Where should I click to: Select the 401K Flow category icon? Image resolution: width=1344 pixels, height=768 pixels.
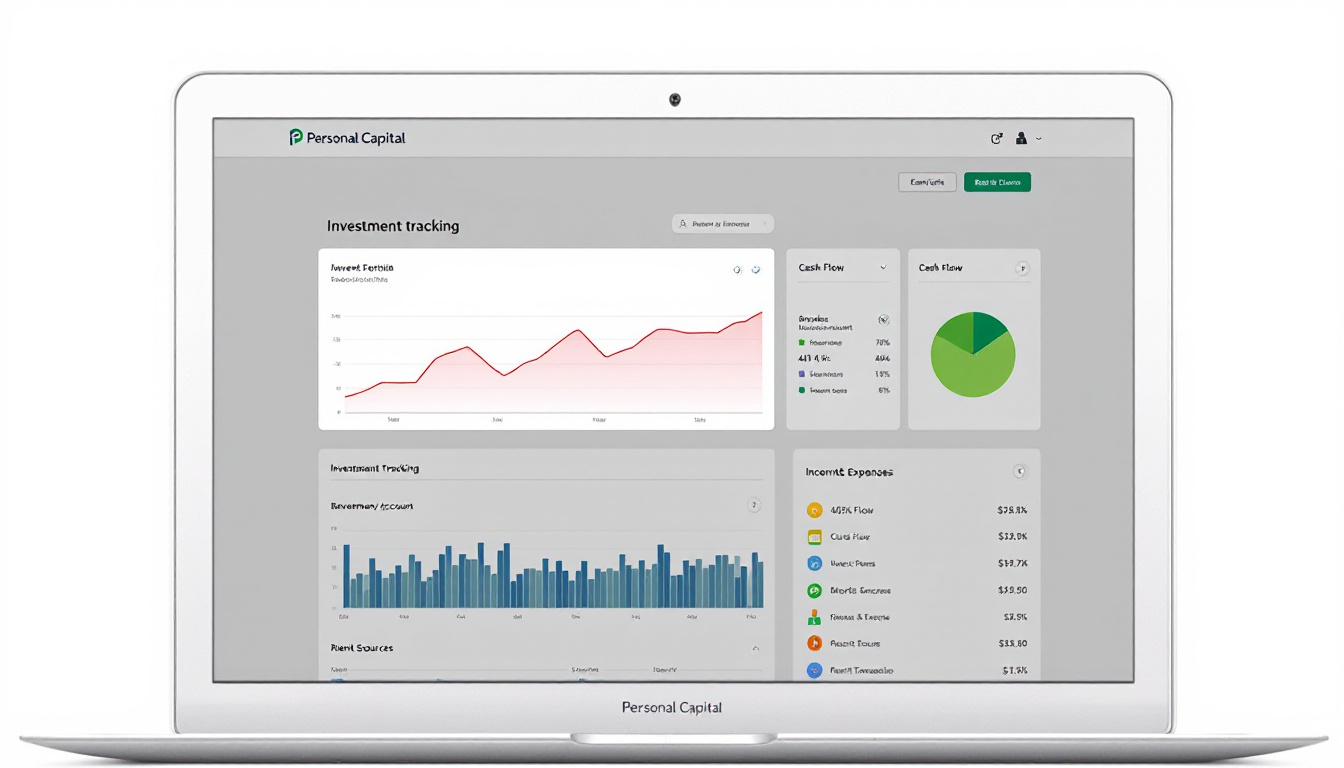814,510
